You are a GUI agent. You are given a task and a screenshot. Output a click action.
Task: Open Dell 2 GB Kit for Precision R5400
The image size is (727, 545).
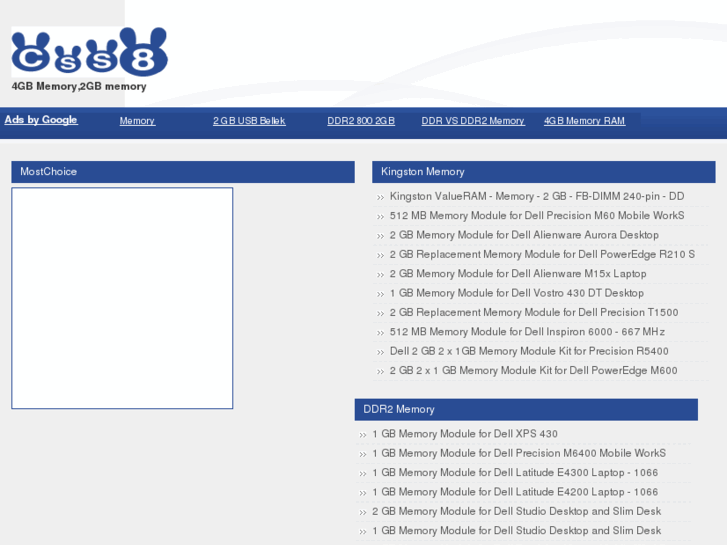tap(529, 351)
